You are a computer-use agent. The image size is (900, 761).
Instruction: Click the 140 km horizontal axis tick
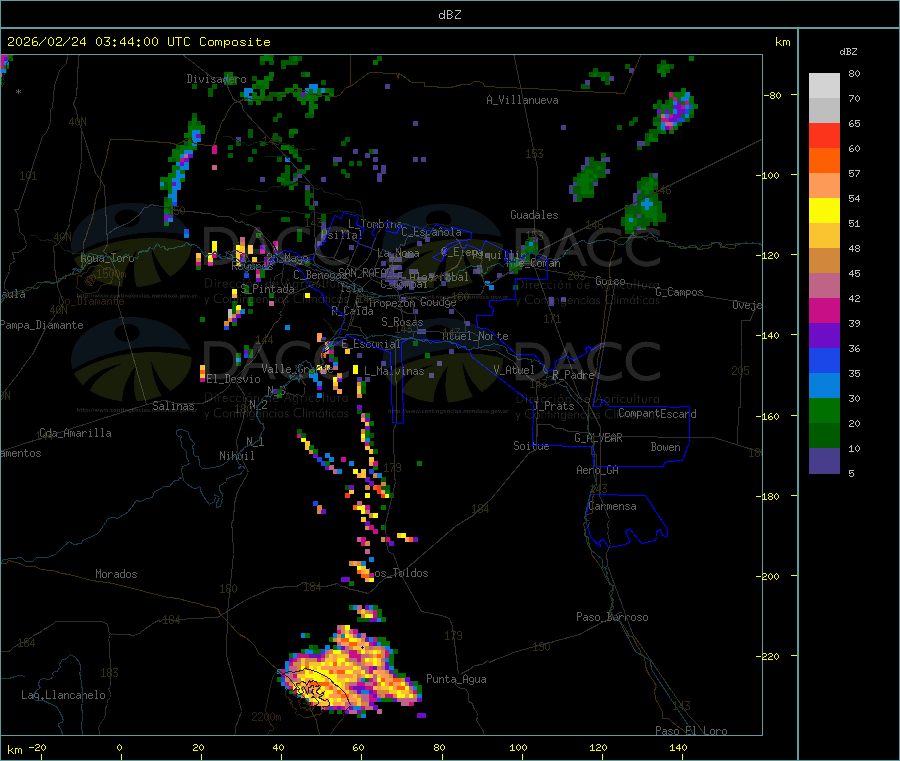pos(678,748)
